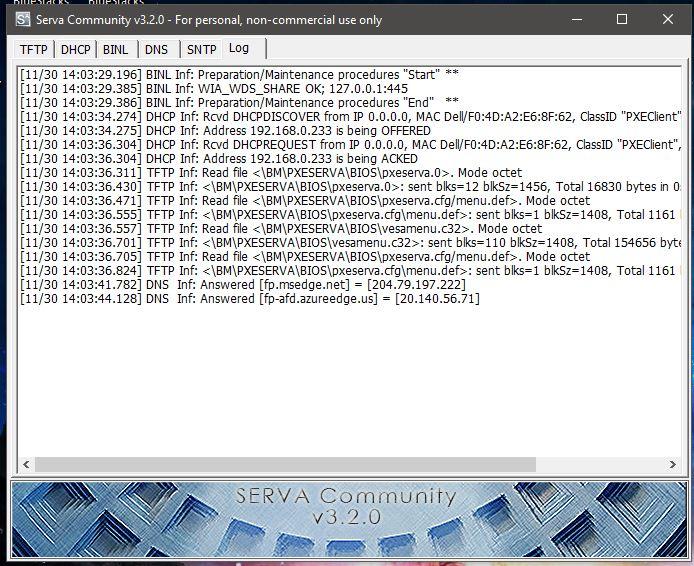Select 'Address 192.168.0.233 is being OFFERED' line
Image resolution: width=694 pixels, height=566 pixels.
click(225, 131)
